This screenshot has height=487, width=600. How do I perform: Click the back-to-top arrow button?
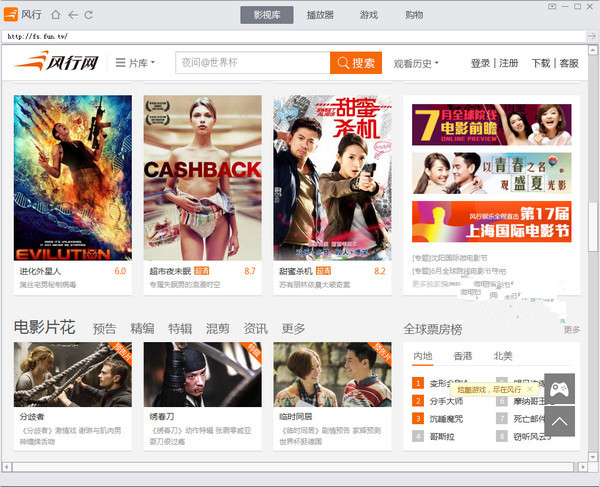point(559,421)
